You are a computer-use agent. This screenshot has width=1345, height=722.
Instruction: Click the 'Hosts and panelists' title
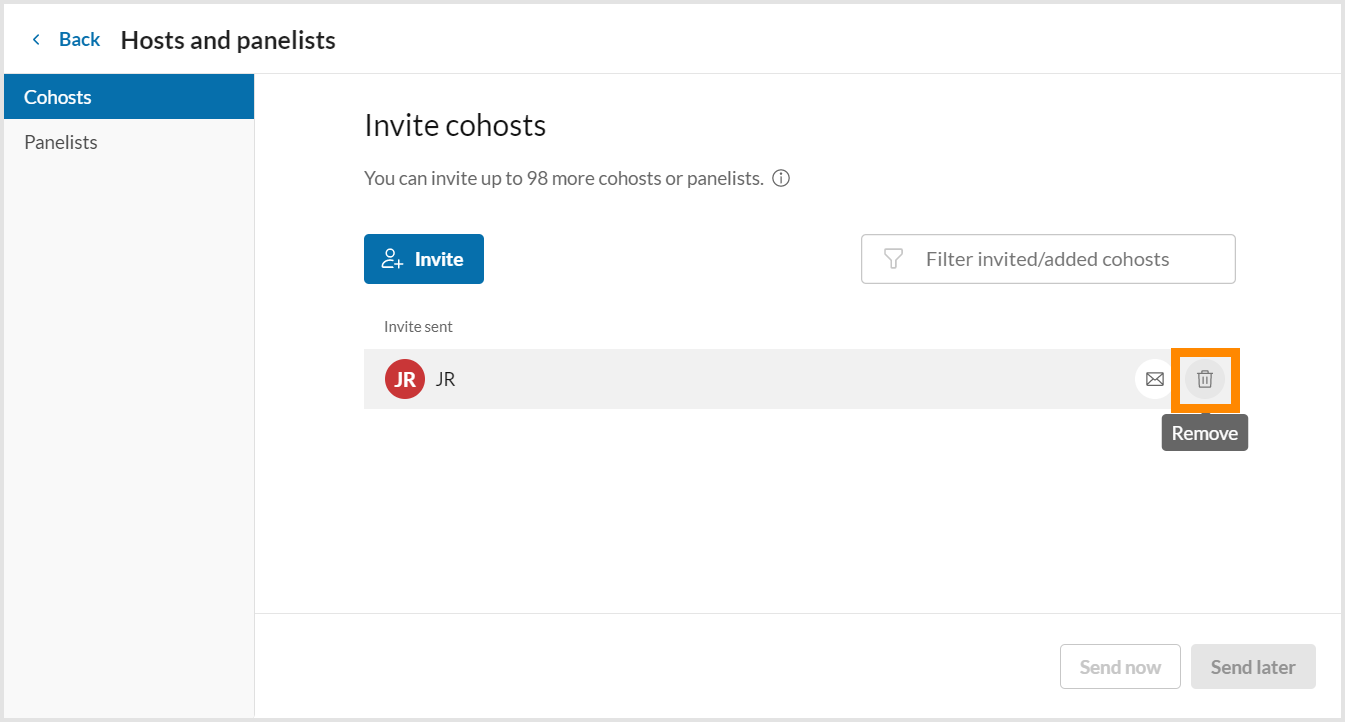coord(228,40)
